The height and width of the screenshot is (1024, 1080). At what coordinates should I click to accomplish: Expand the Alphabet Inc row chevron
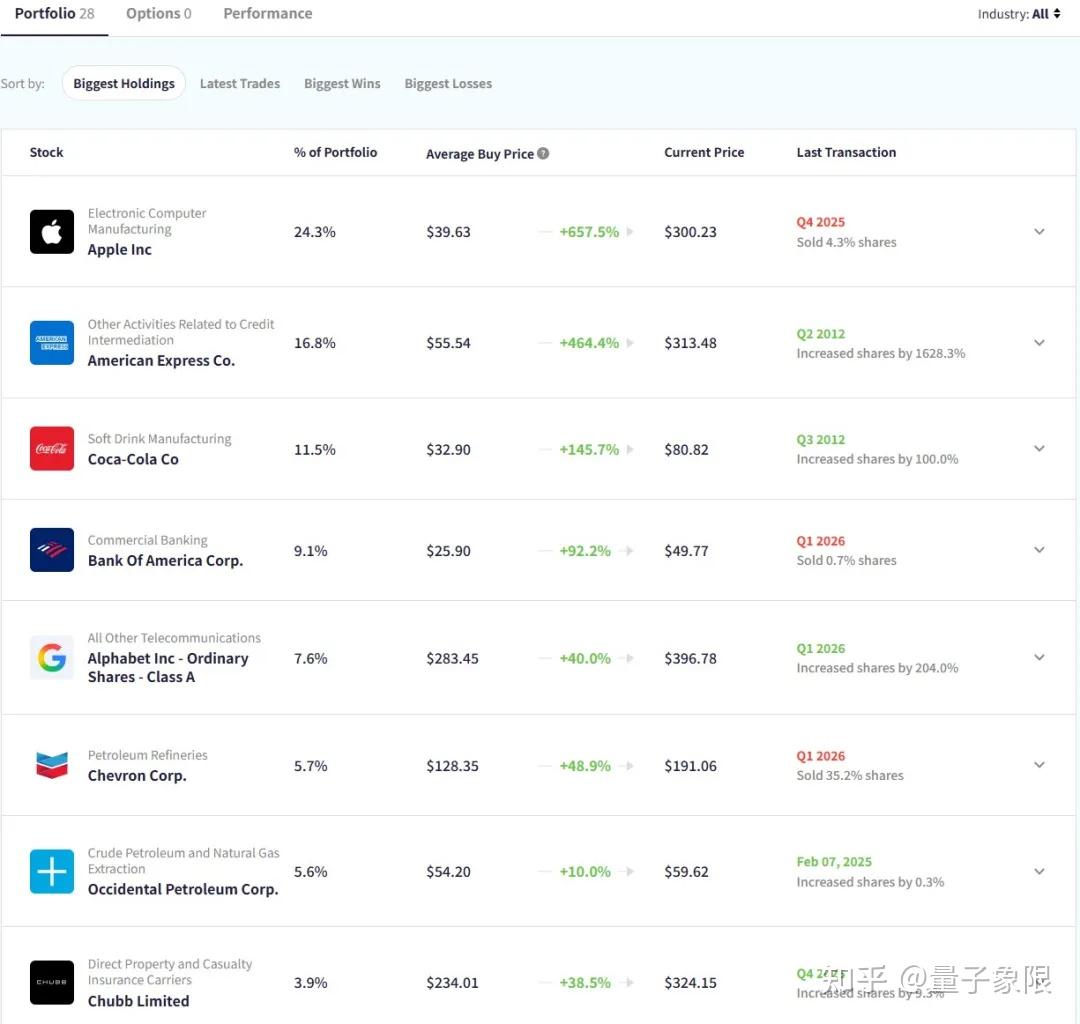[1039, 657]
